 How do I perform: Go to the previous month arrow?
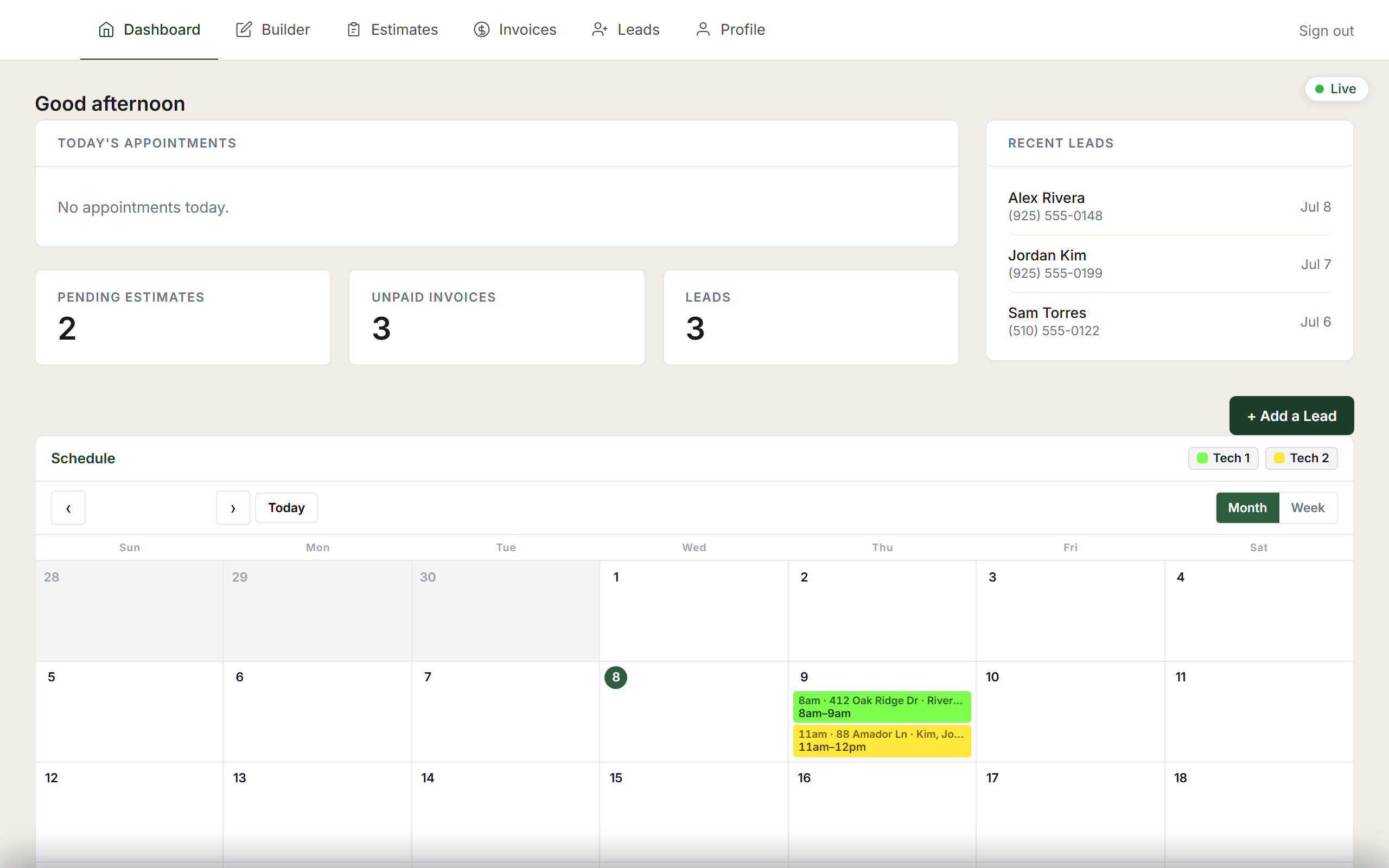point(68,507)
